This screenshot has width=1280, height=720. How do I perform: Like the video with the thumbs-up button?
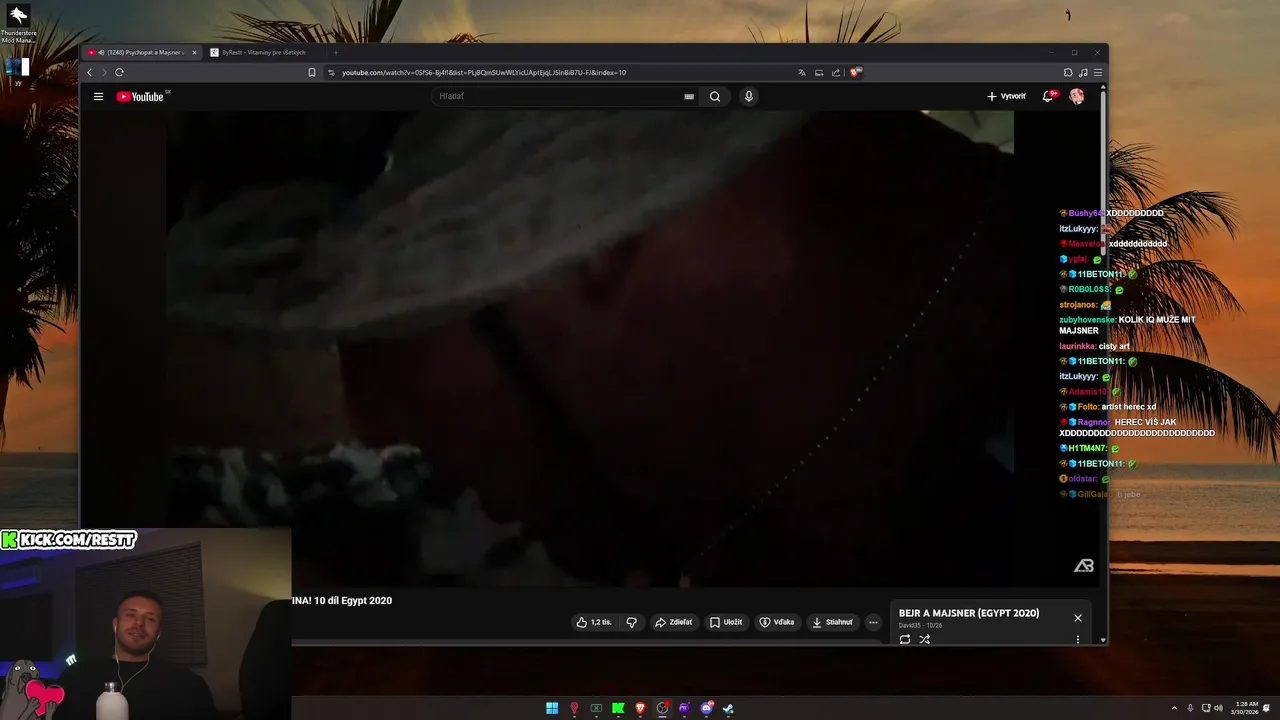coord(593,622)
